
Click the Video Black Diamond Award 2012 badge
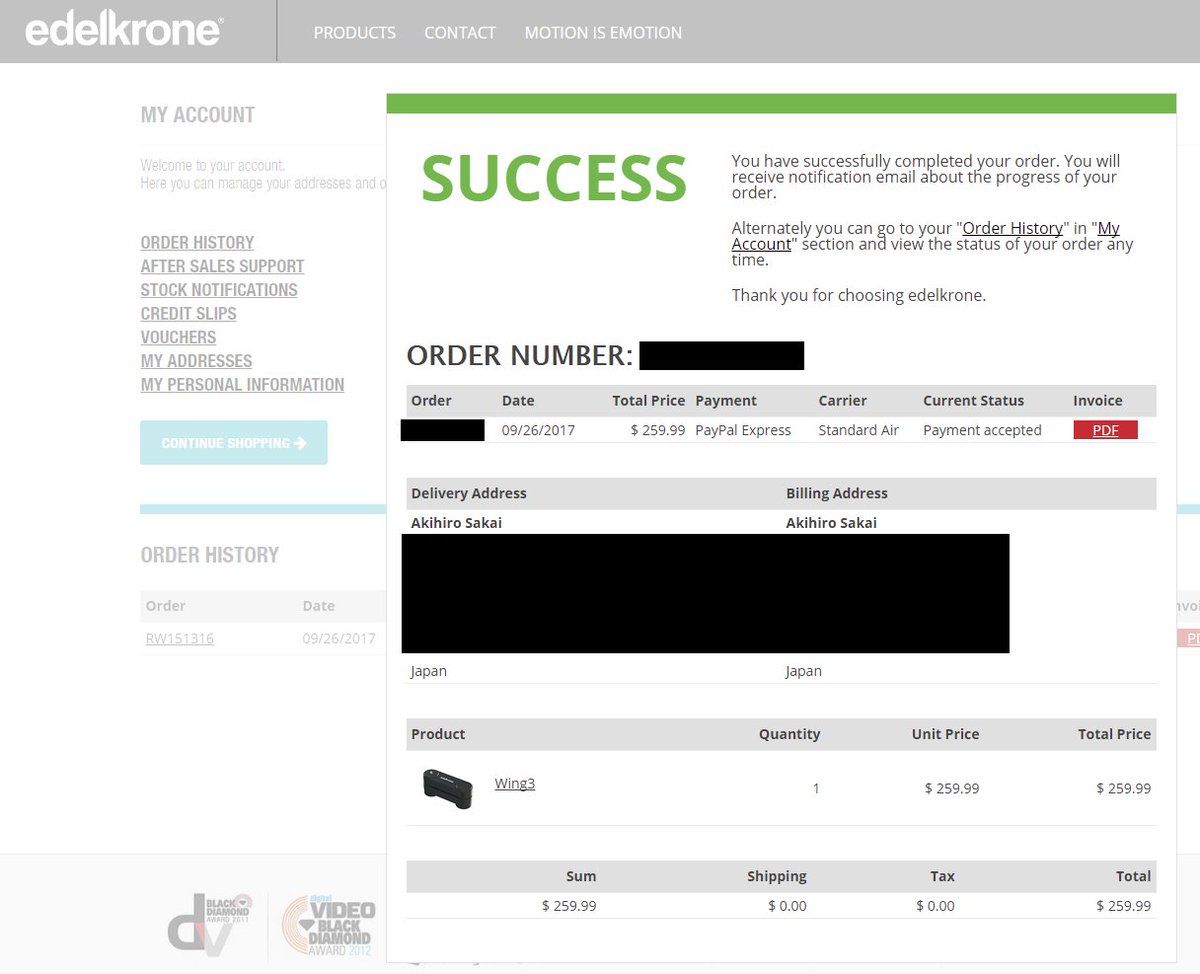click(x=329, y=926)
